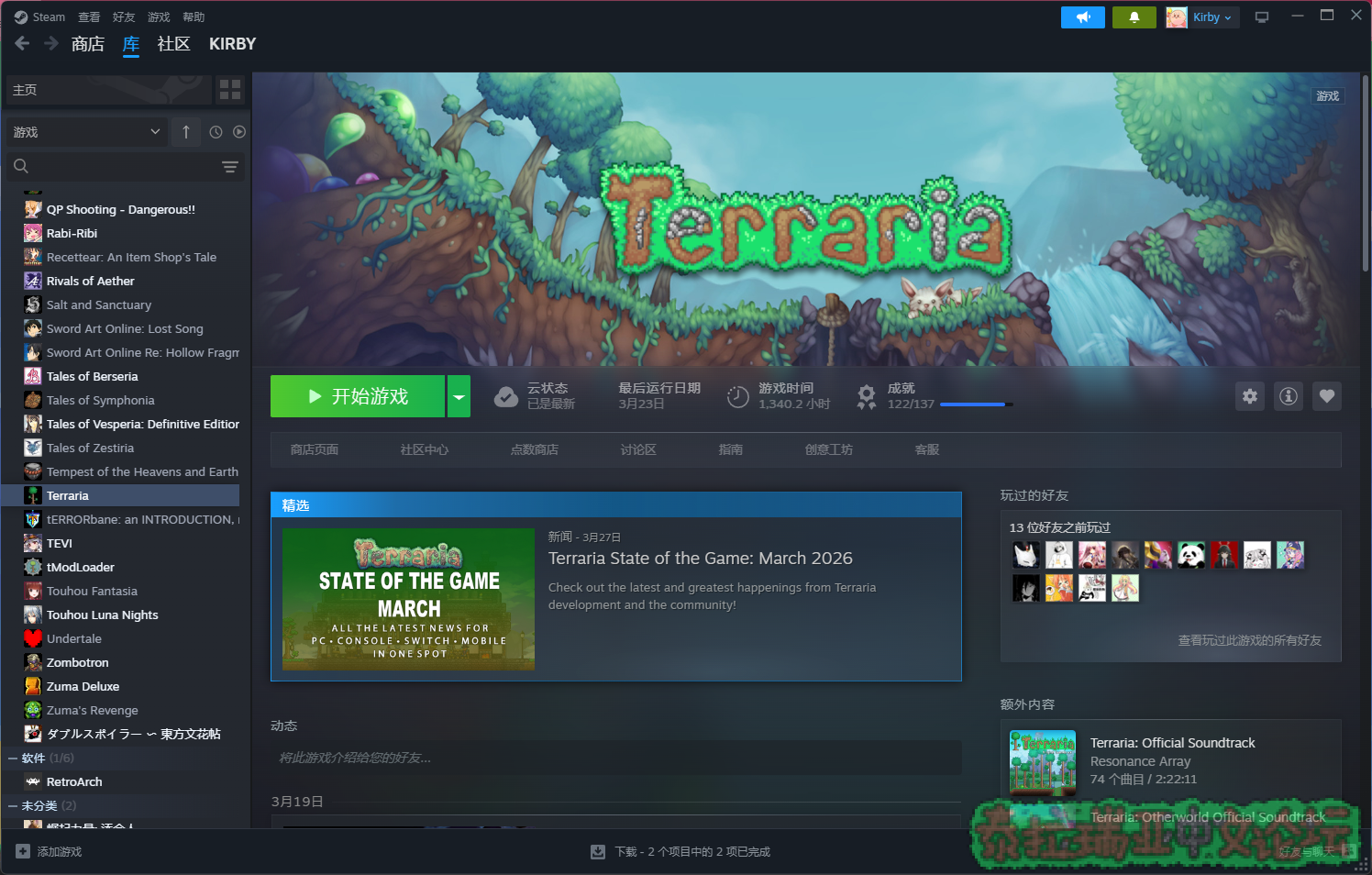Viewport: 1372px width, 875px height.
Task: Show game info icon
Action: [x=1288, y=396]
